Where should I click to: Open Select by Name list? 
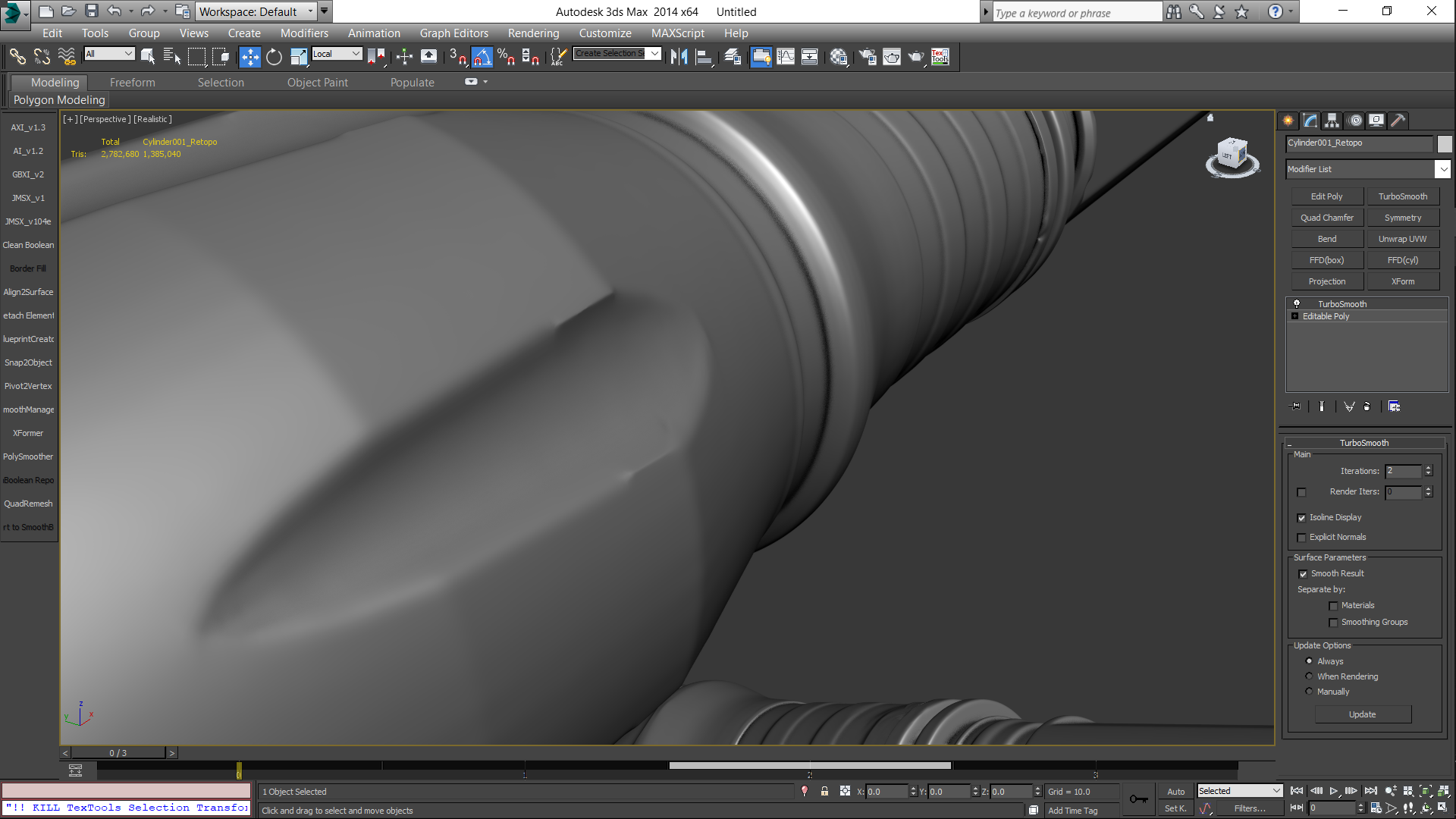(x=172, y=57)
